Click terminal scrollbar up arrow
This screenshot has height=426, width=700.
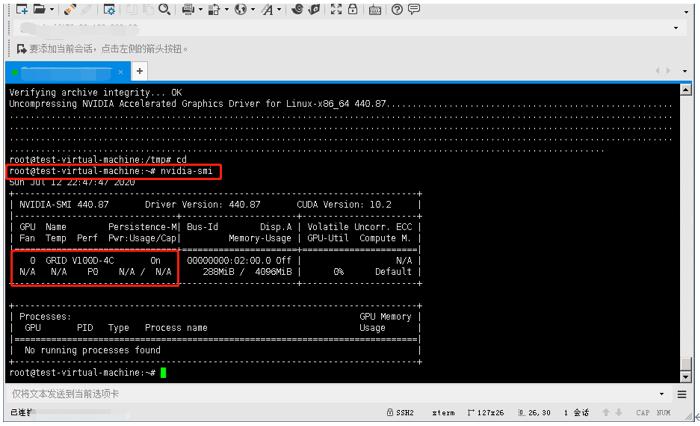[686, 90]
